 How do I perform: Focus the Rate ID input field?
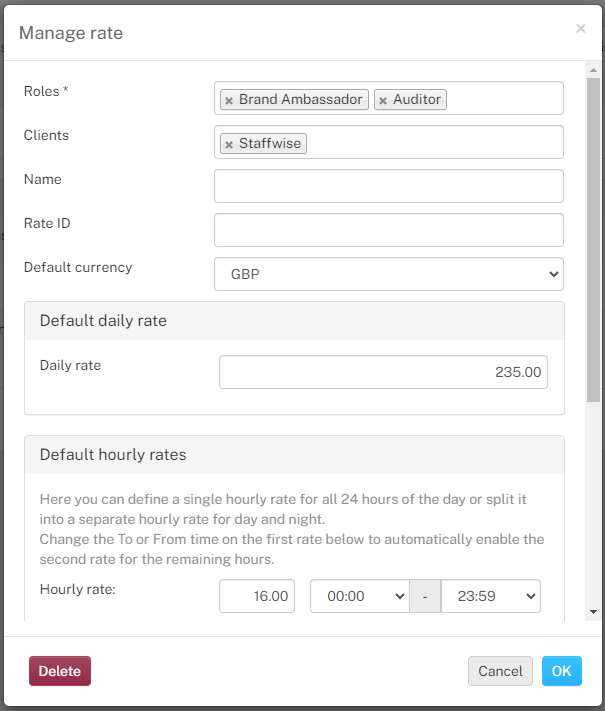point(389,230)
